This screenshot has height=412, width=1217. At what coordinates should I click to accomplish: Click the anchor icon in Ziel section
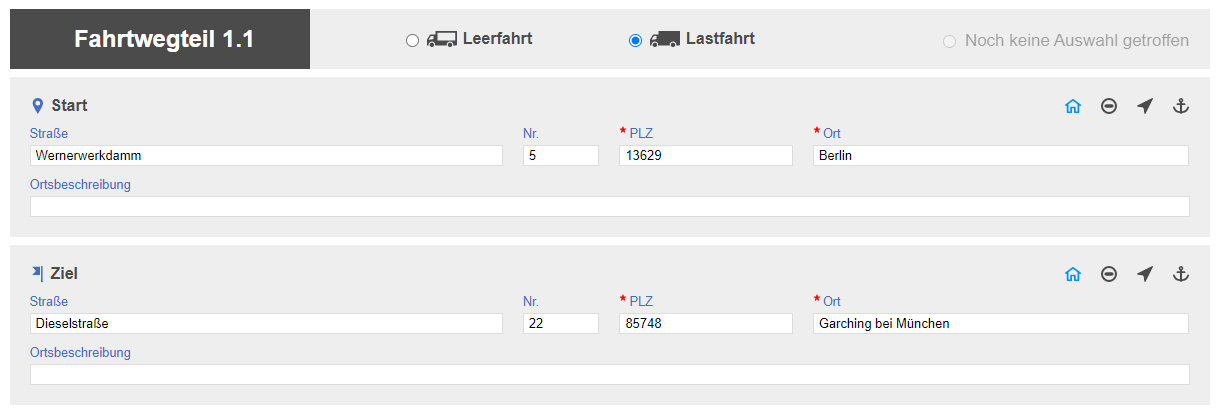click(x=1180, y=274)
